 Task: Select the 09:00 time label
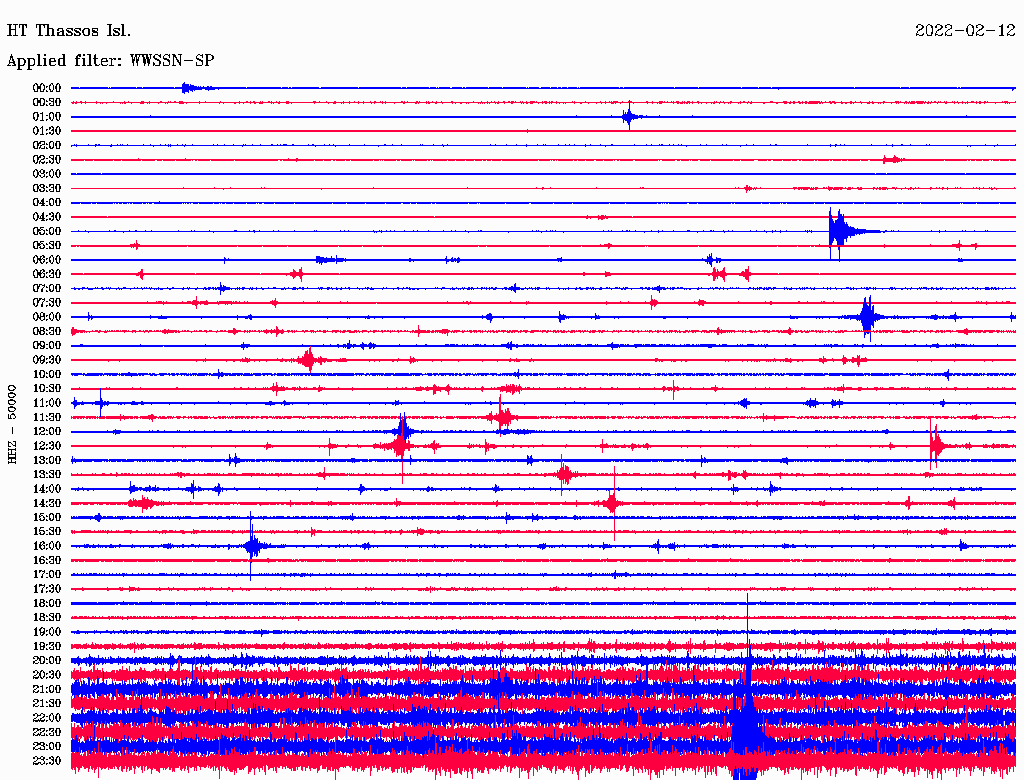46,346
